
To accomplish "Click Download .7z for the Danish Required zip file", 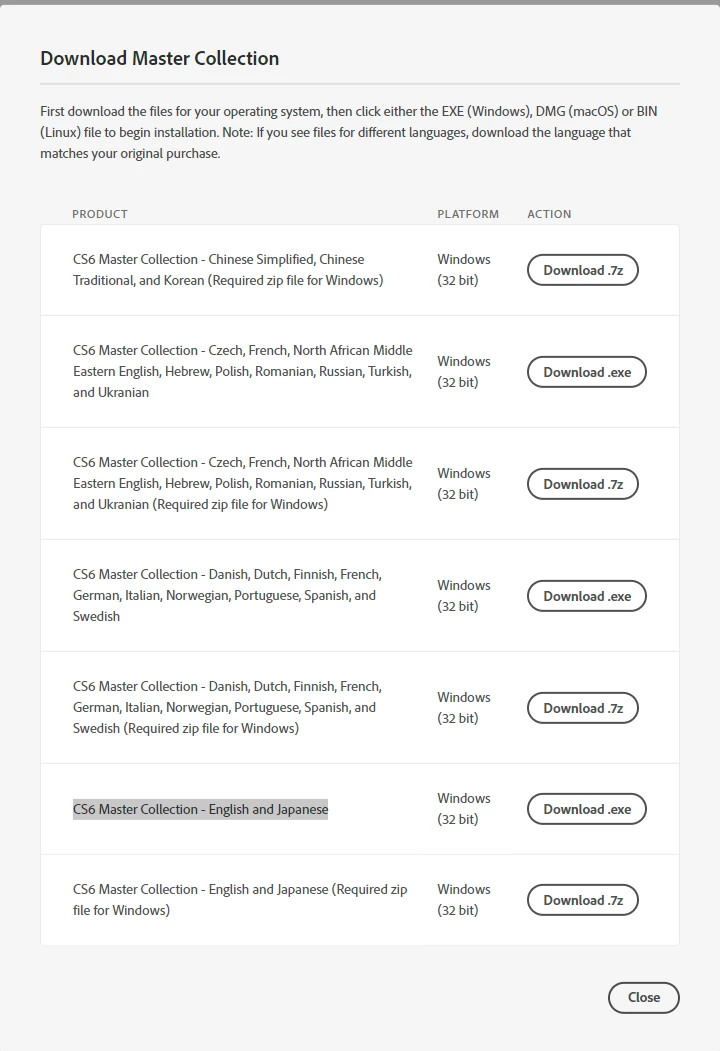I will pos(582,707).
